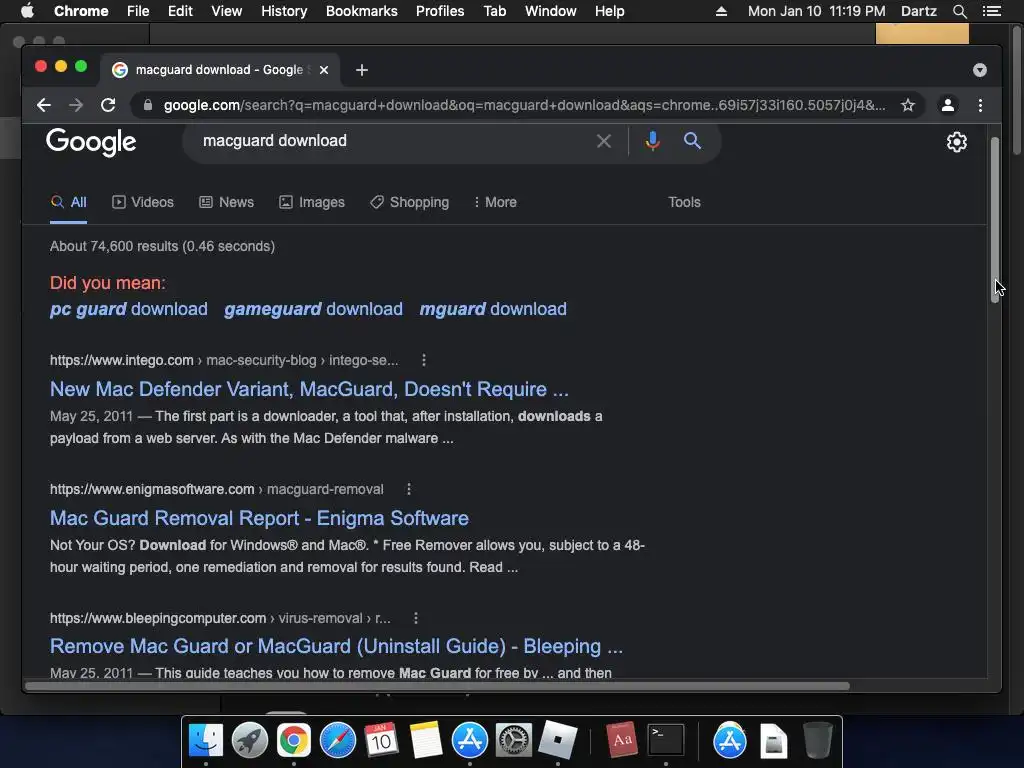Open the Tools search options
1024x768 pixels.
coord(684,202)
